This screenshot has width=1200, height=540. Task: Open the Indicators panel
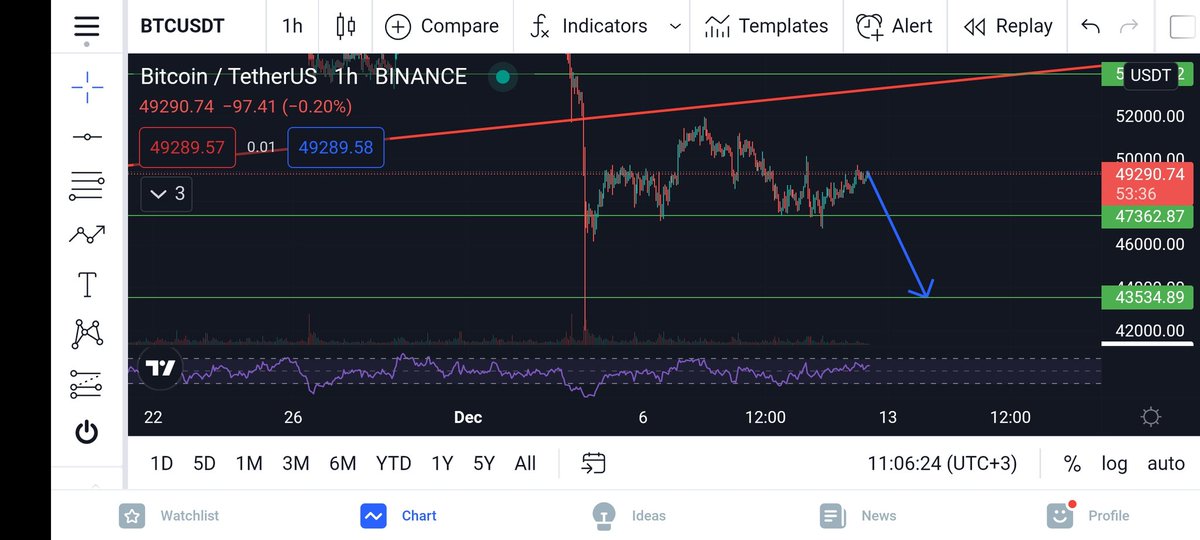click(x=591, y=26)
